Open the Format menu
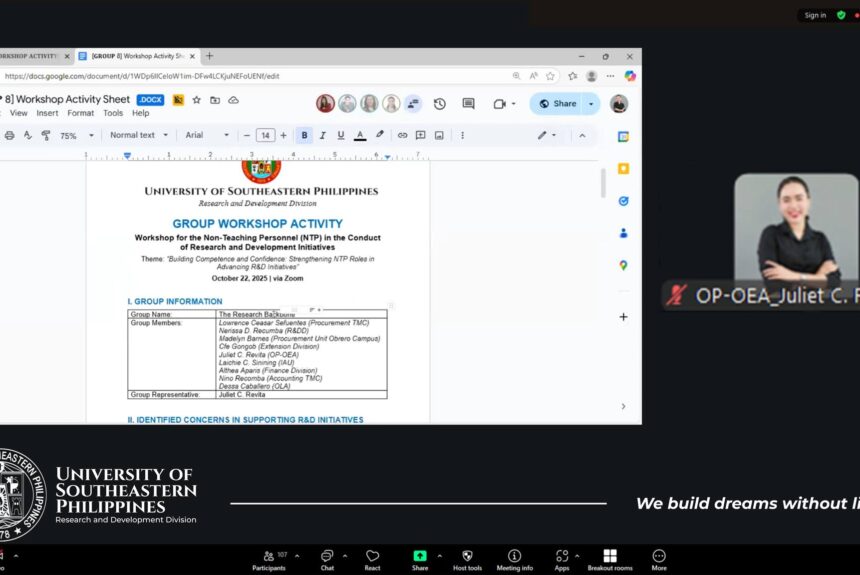The width and height of the screenshot is (860, 575). coord(81,113)
